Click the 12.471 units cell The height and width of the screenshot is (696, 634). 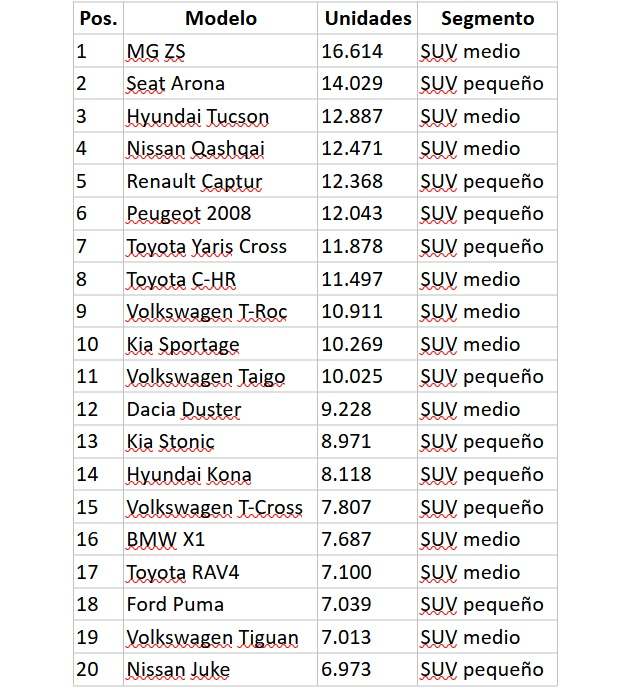click(368, 149)
